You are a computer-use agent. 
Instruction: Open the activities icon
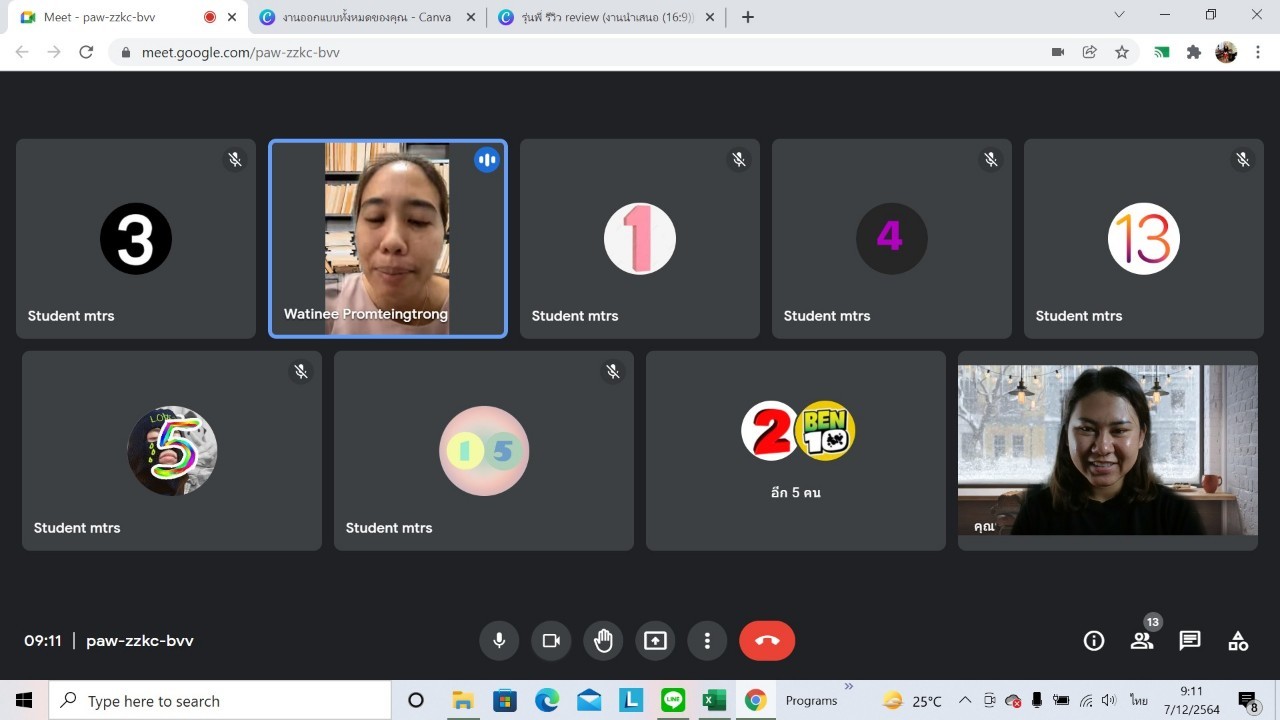coord(1238,641)
